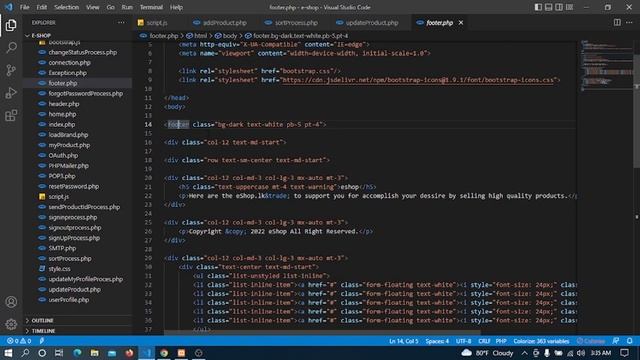
Task: Change indentation via Spaces: 4
Action: 437,341
